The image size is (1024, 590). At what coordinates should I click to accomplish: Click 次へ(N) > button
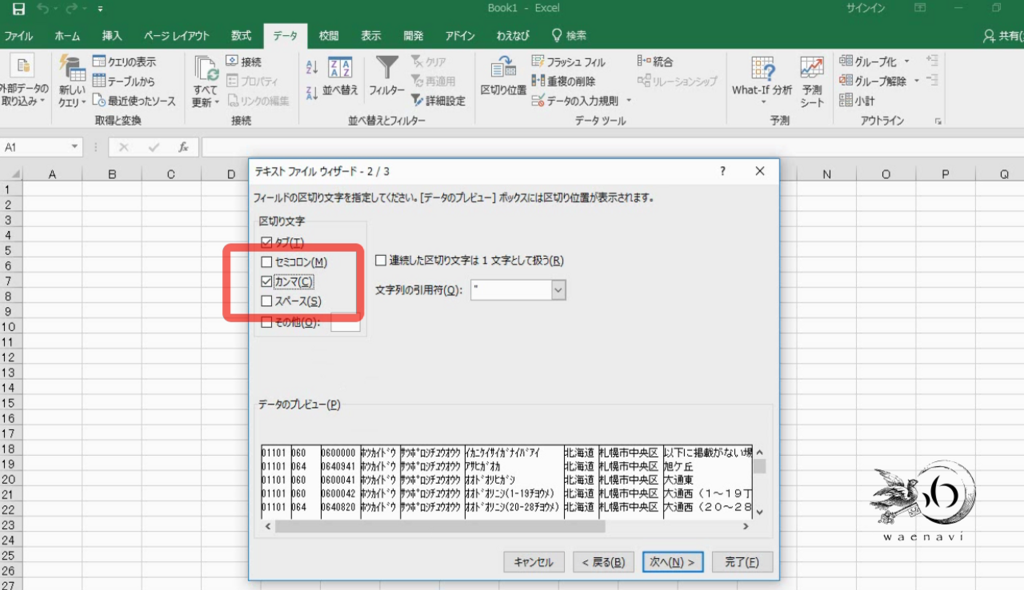coord(673,562)
